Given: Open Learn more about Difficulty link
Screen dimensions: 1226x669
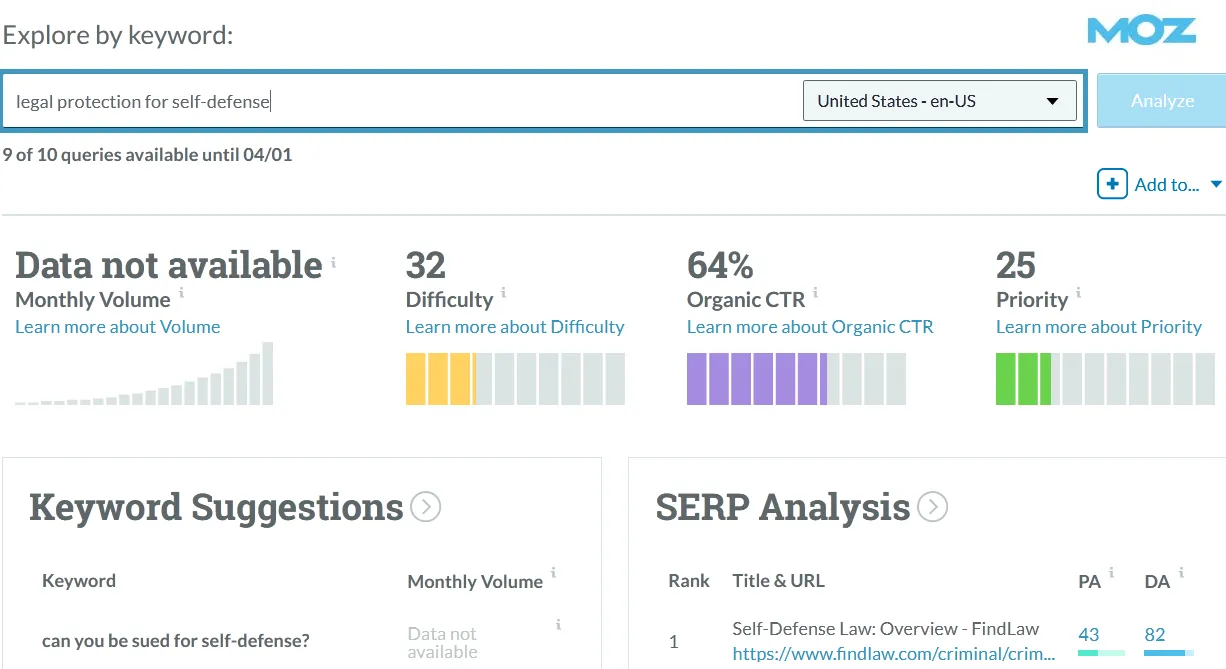Looking at the screenshot, I should 514,327.
